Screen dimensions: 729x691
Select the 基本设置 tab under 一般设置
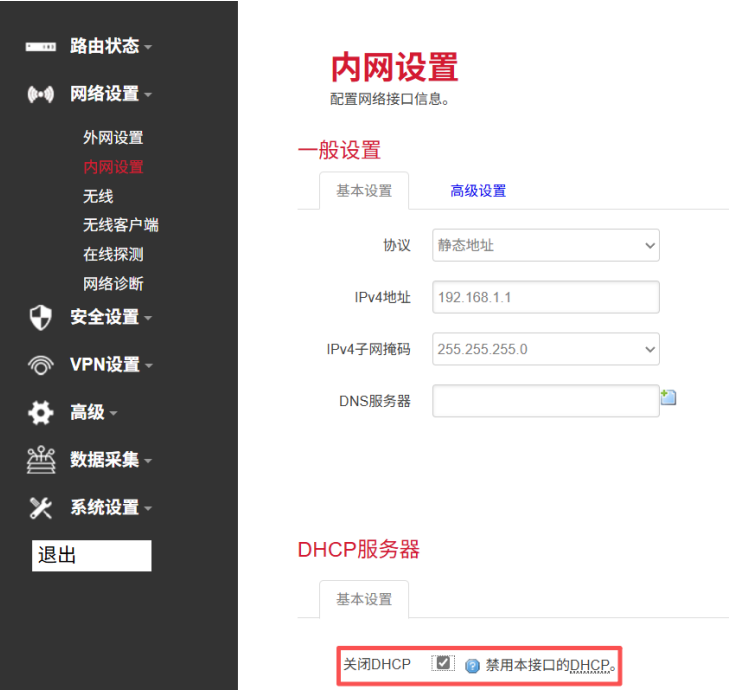click(x=364, y=191)
